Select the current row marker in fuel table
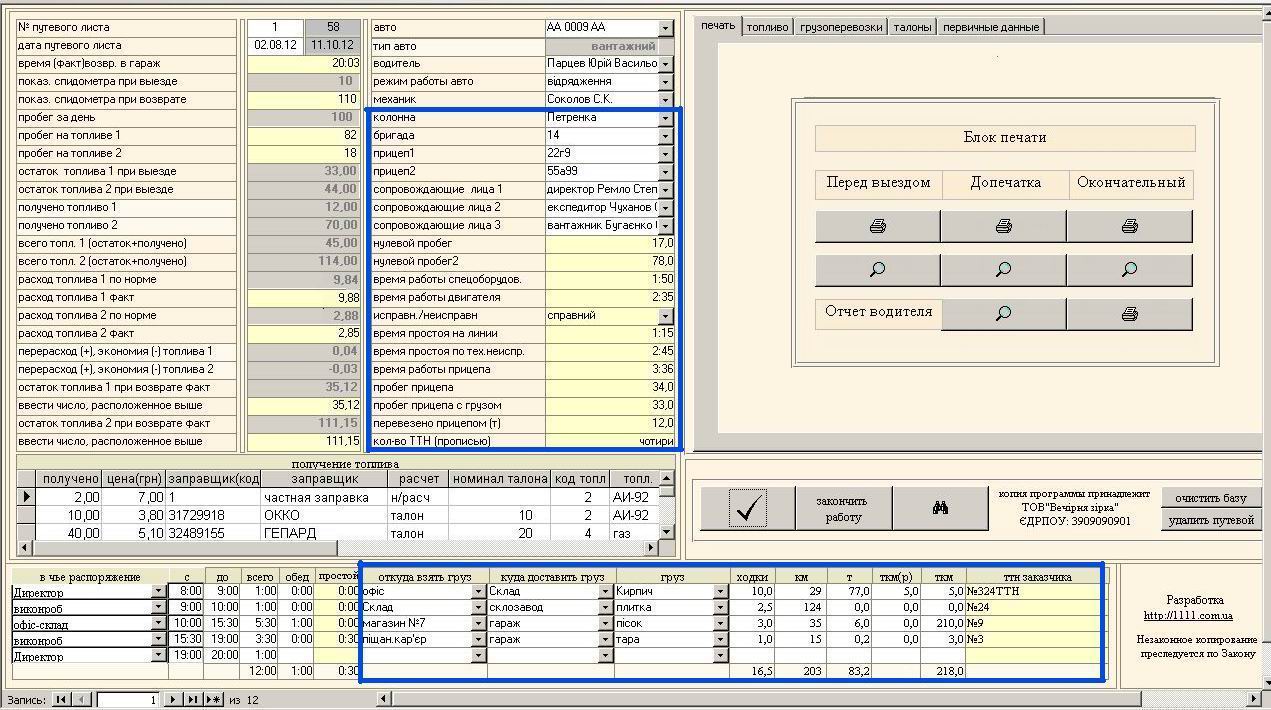The image size is (1271, 710). [x=26, y=497]
